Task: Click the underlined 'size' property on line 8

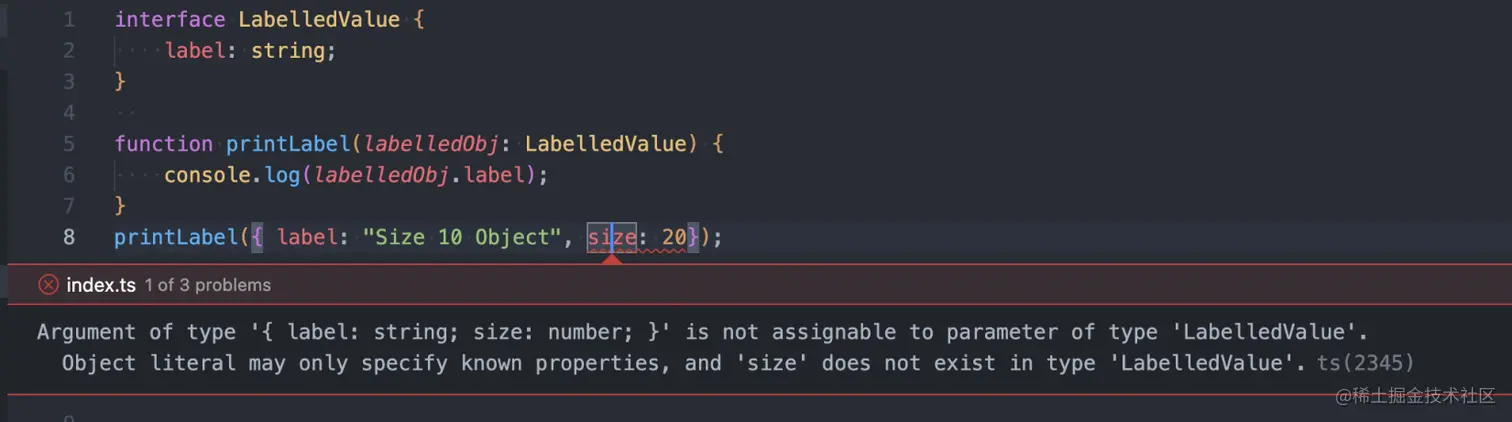Action: coord(611,238)
